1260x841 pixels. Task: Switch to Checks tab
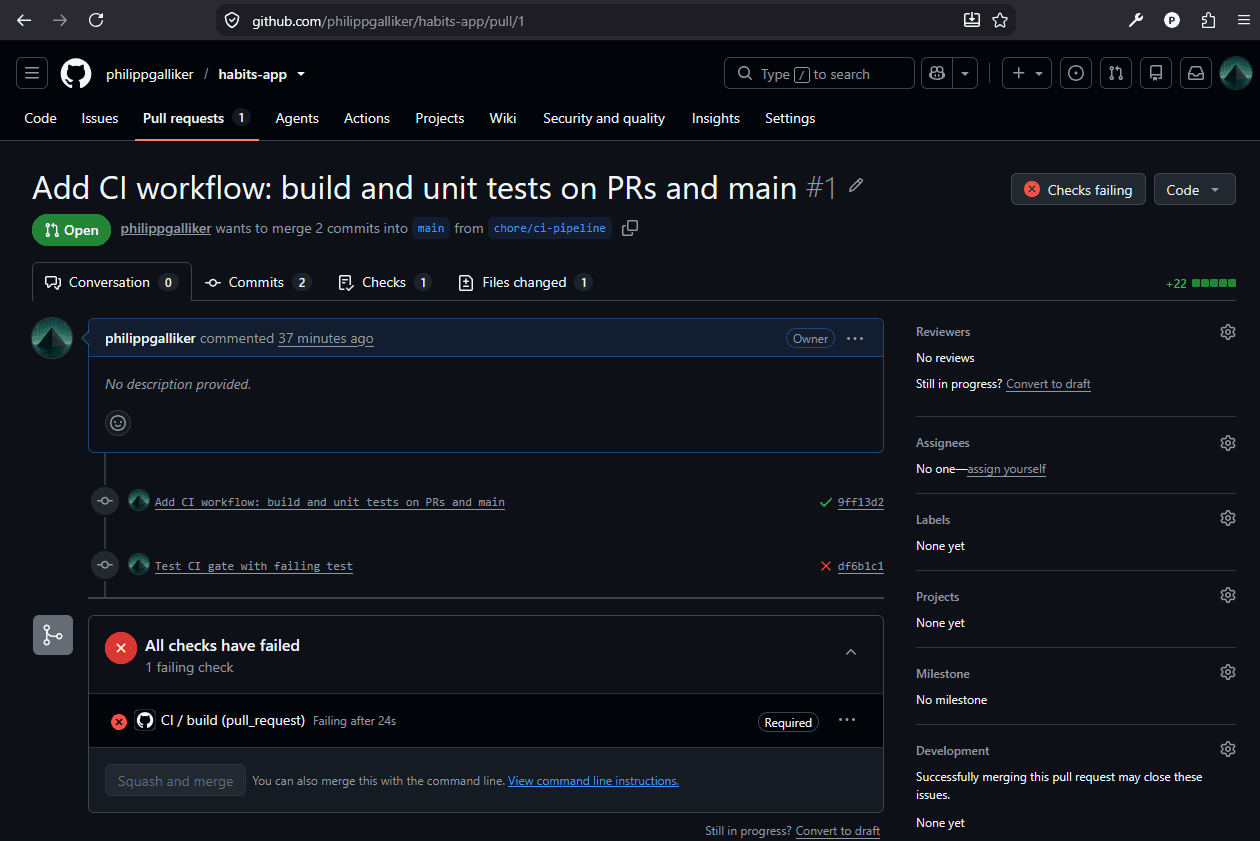pyautogui.click(x=384, y=282)
